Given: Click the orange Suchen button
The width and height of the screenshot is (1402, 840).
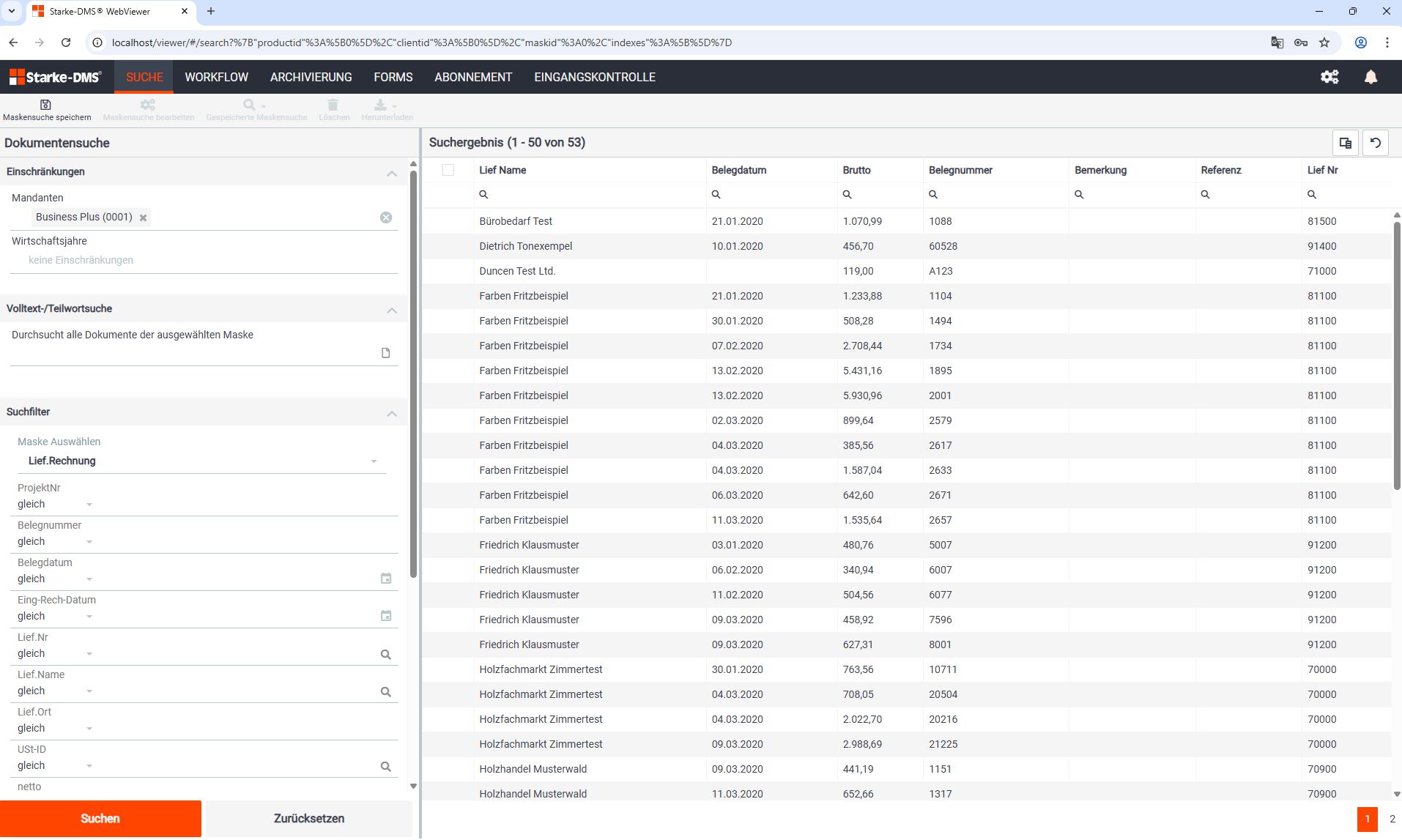Looking at the screenshot, I should (x=100, y=819).
